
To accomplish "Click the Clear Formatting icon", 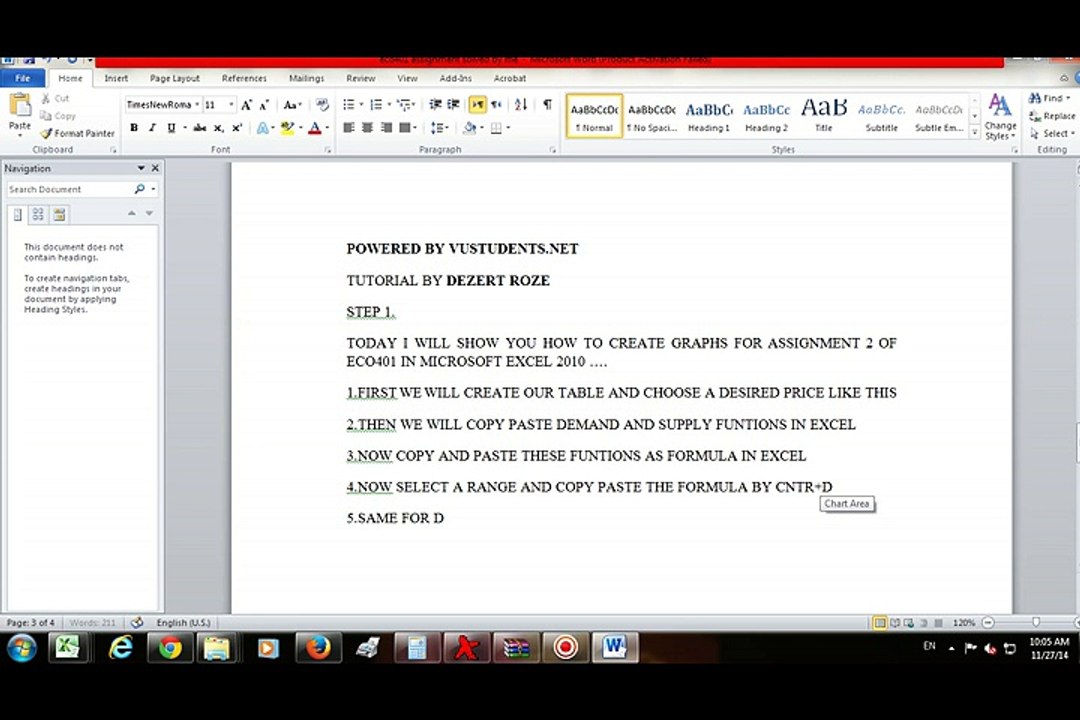I will pyautogui.click(x=322, y=105).
